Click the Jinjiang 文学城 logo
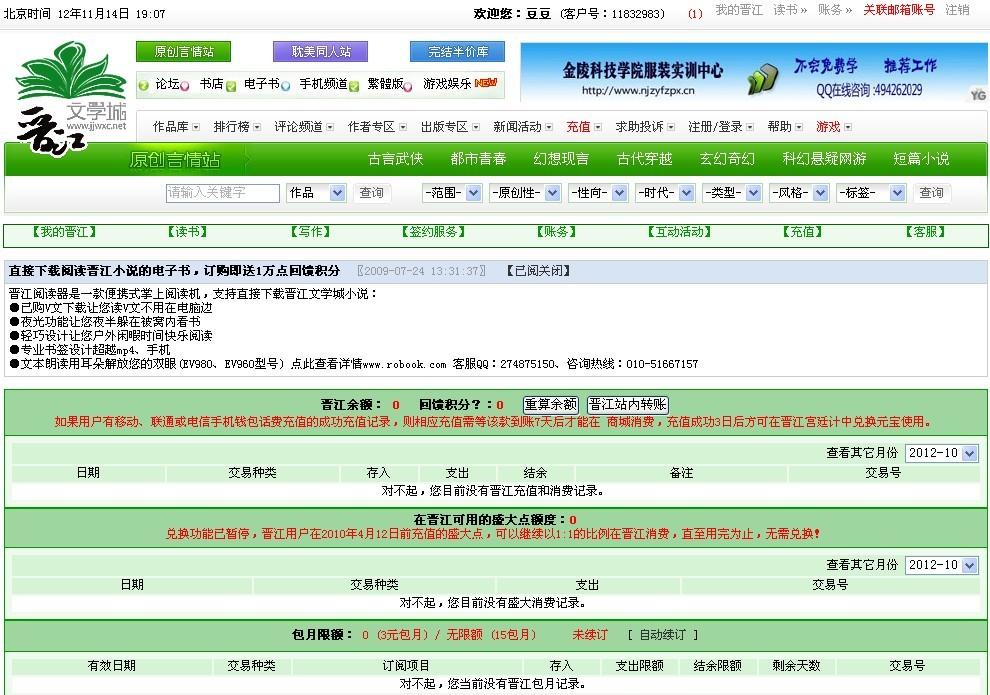The width and height of the screenshot is (990, 695). pyautogui.click(x=71, y=98)
